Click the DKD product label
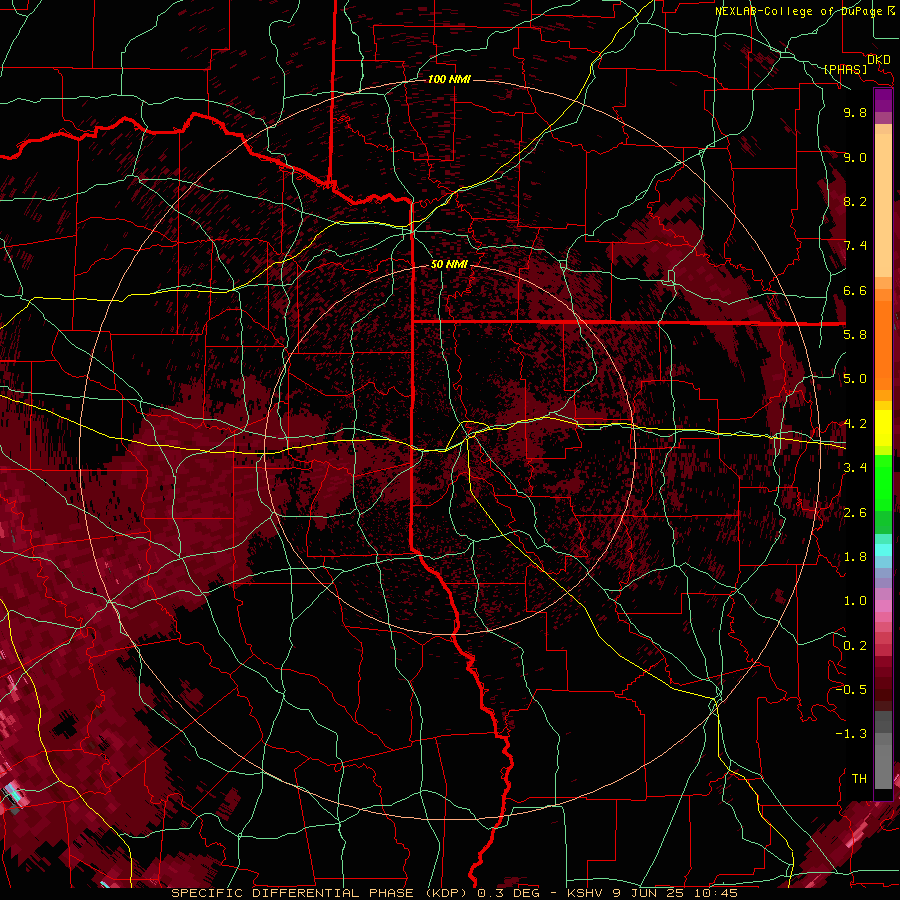This screenshot has width=900, height=900. (878, 60)
